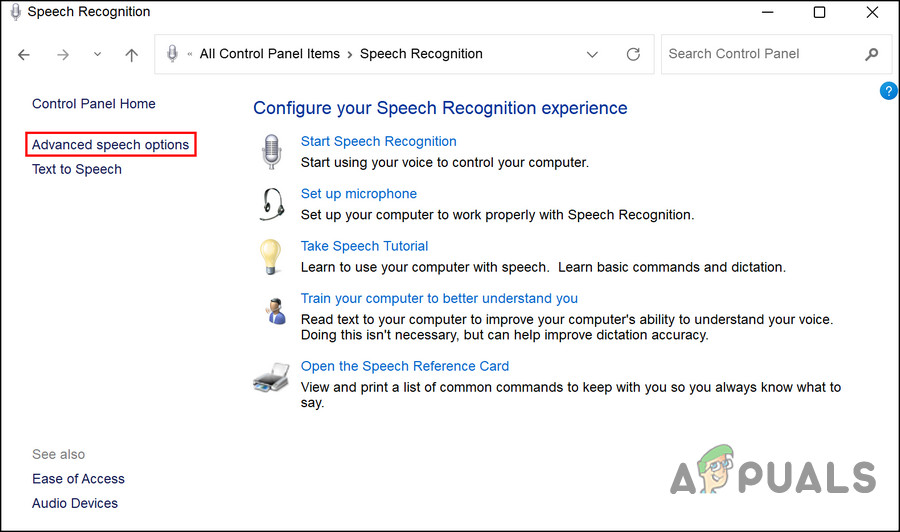Screen dimensions: 900x532
Task: Click the headset icon beside Set up microphone
Action: tap(270, 204)
